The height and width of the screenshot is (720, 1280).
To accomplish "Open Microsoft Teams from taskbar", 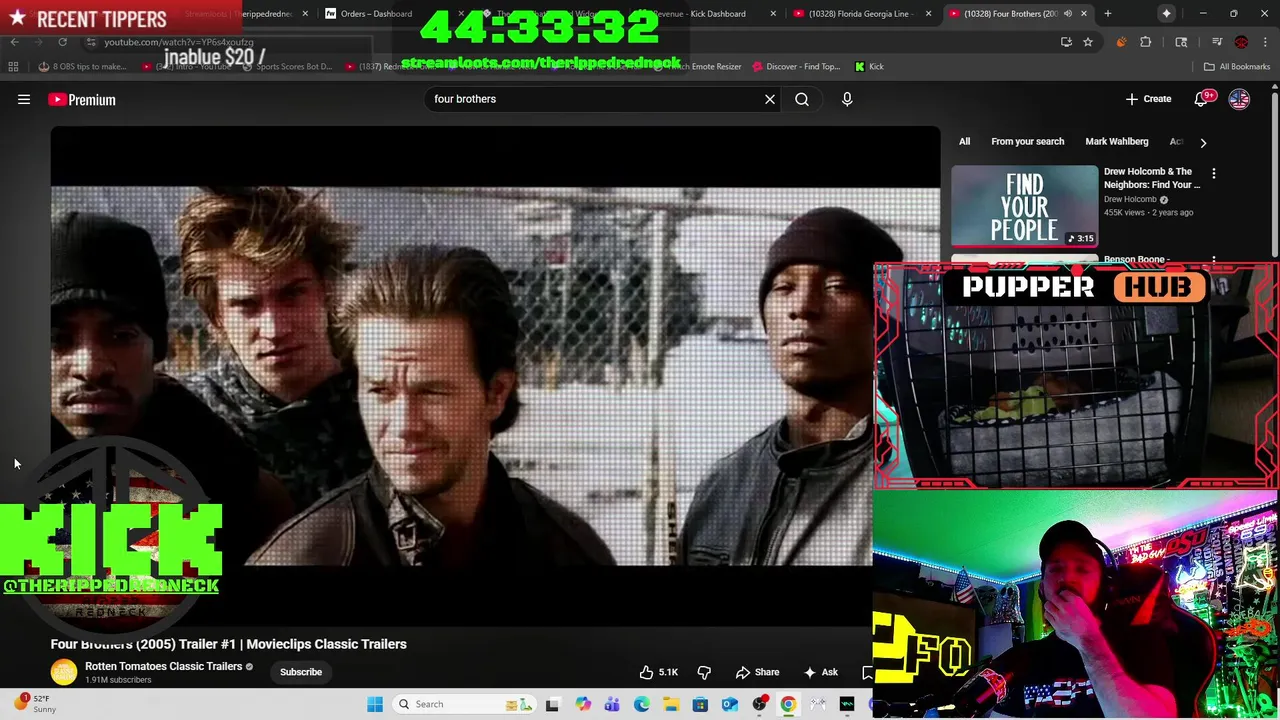I will click(x=612, y=704).
